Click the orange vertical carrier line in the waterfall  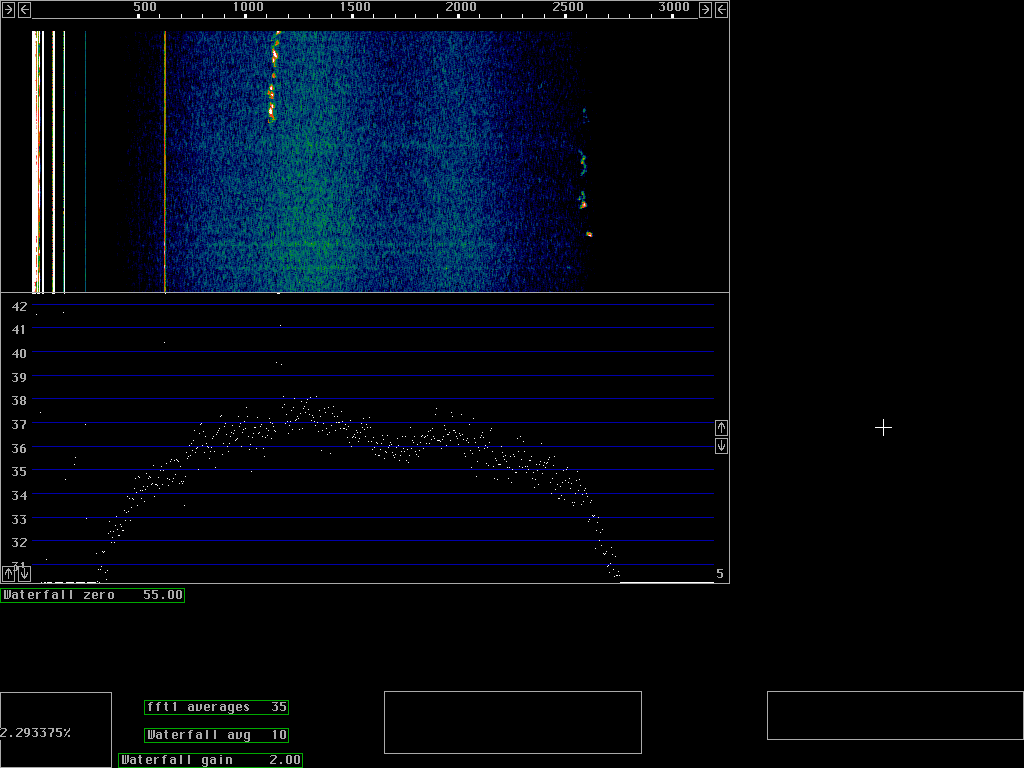165,161
